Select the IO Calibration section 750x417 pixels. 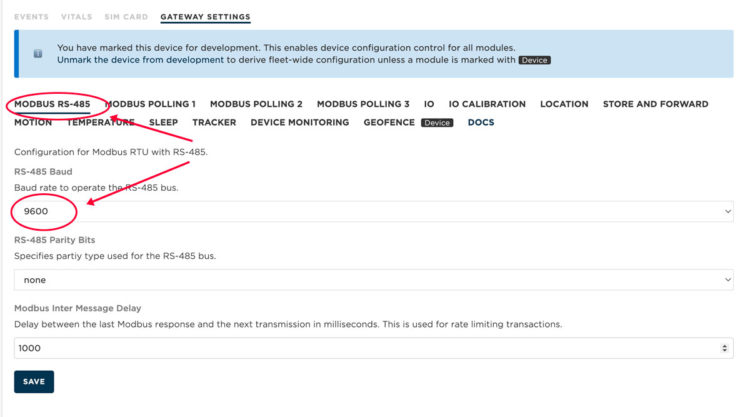[x=487, y=104]
